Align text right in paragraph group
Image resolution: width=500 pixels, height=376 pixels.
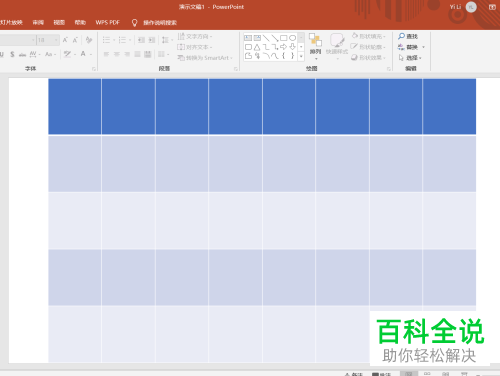point(127,54)
